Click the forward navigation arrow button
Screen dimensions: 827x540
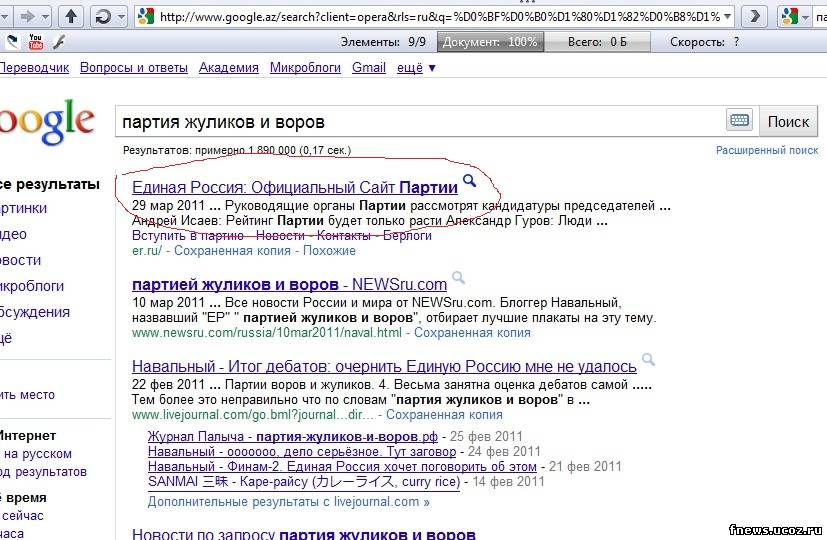tap(27, 17)
